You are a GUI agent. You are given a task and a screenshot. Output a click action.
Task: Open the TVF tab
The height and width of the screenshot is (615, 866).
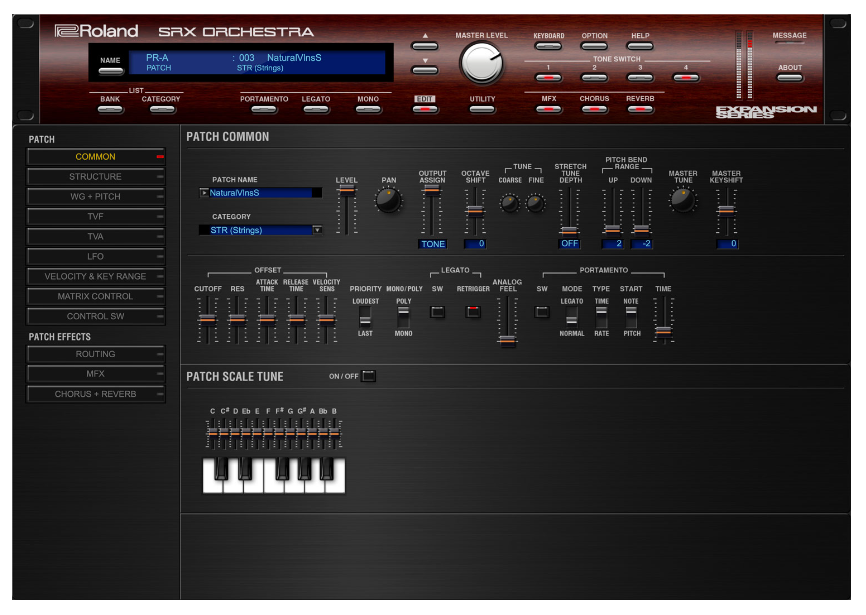pyautogui.click(x=96, y=216)
